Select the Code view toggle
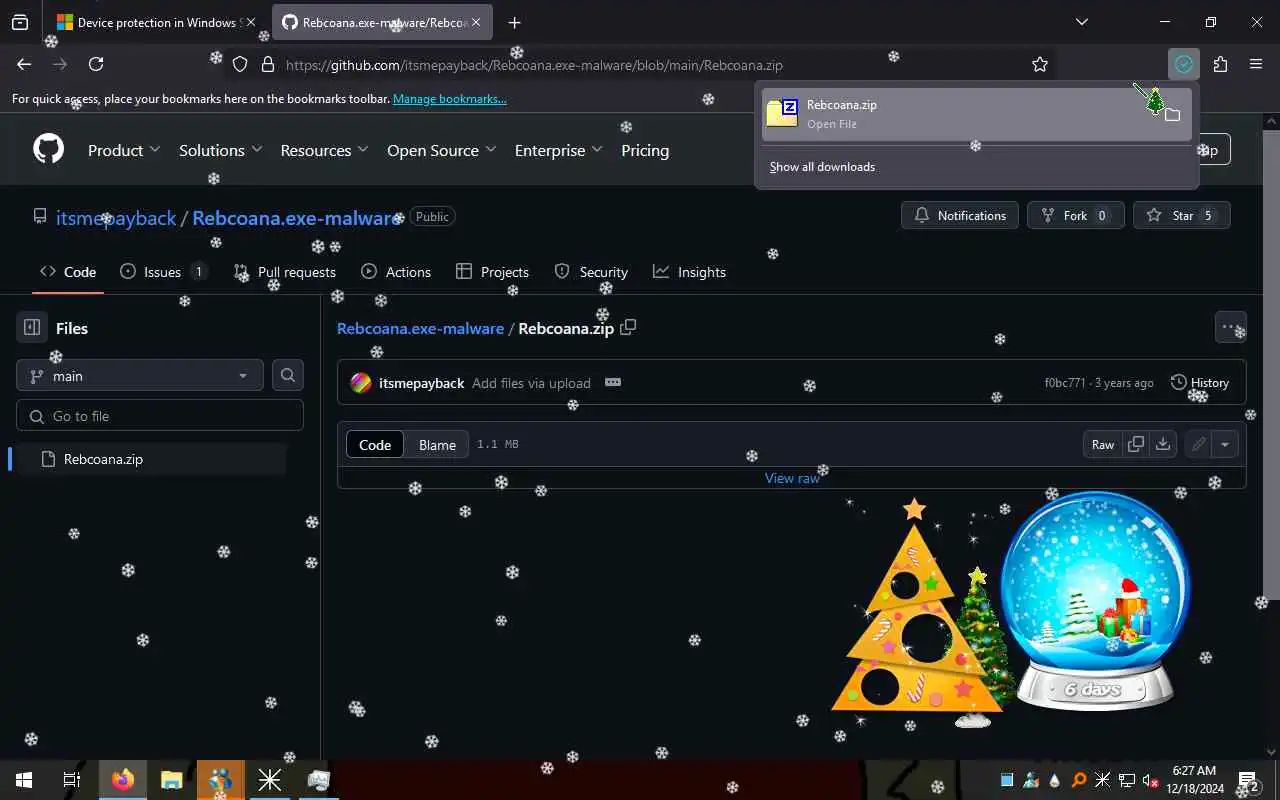Image resolution: width=1280 pixels, height=800 pixels. [x=375, y=445]
